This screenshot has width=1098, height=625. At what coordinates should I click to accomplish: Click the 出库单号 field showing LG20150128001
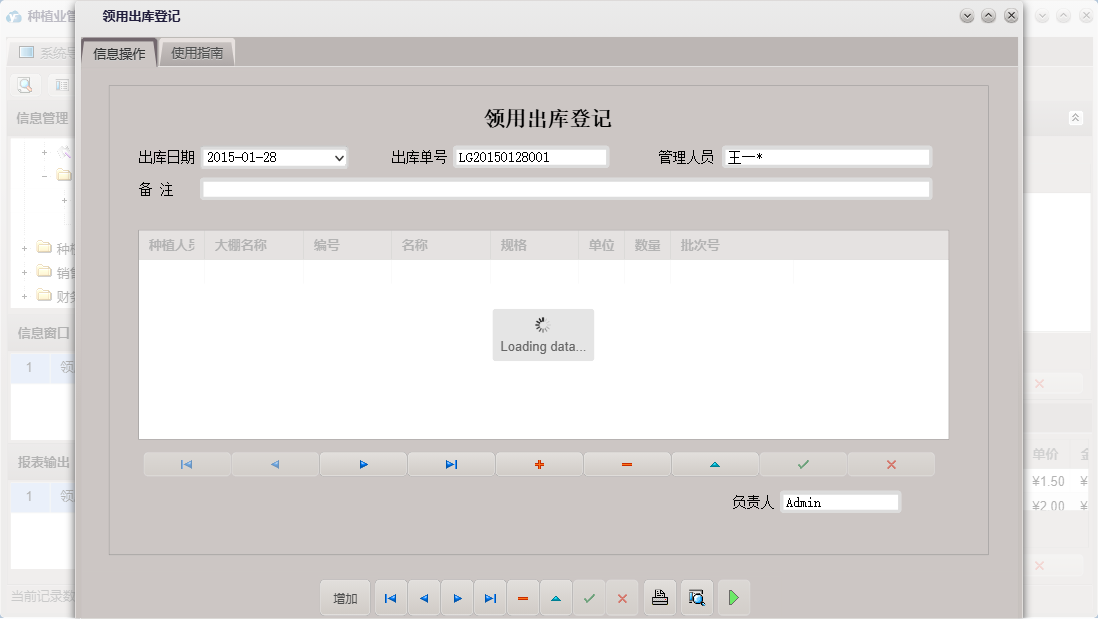[x=530, y=156]
